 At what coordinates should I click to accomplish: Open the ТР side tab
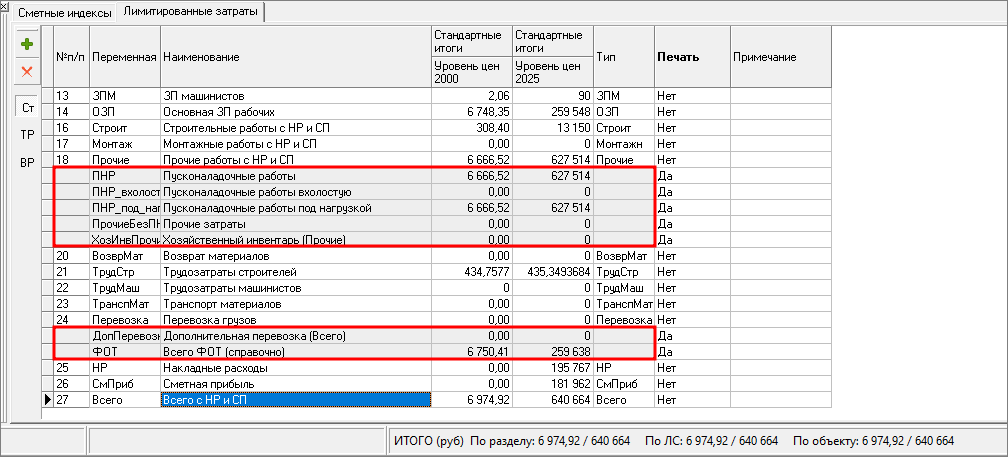[27, 134]
